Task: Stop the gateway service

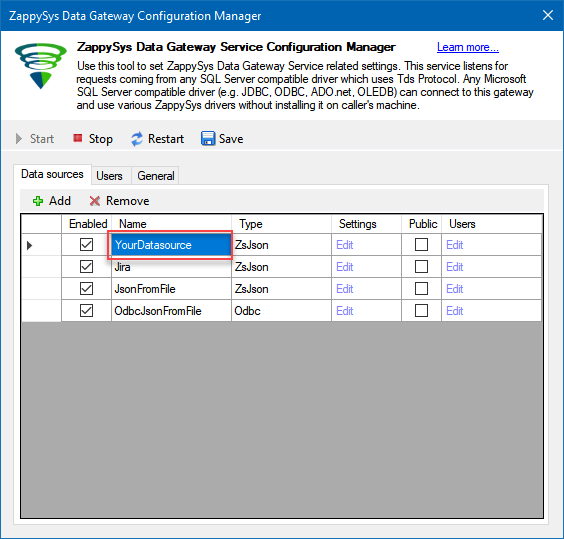Action: coord(93,139)
